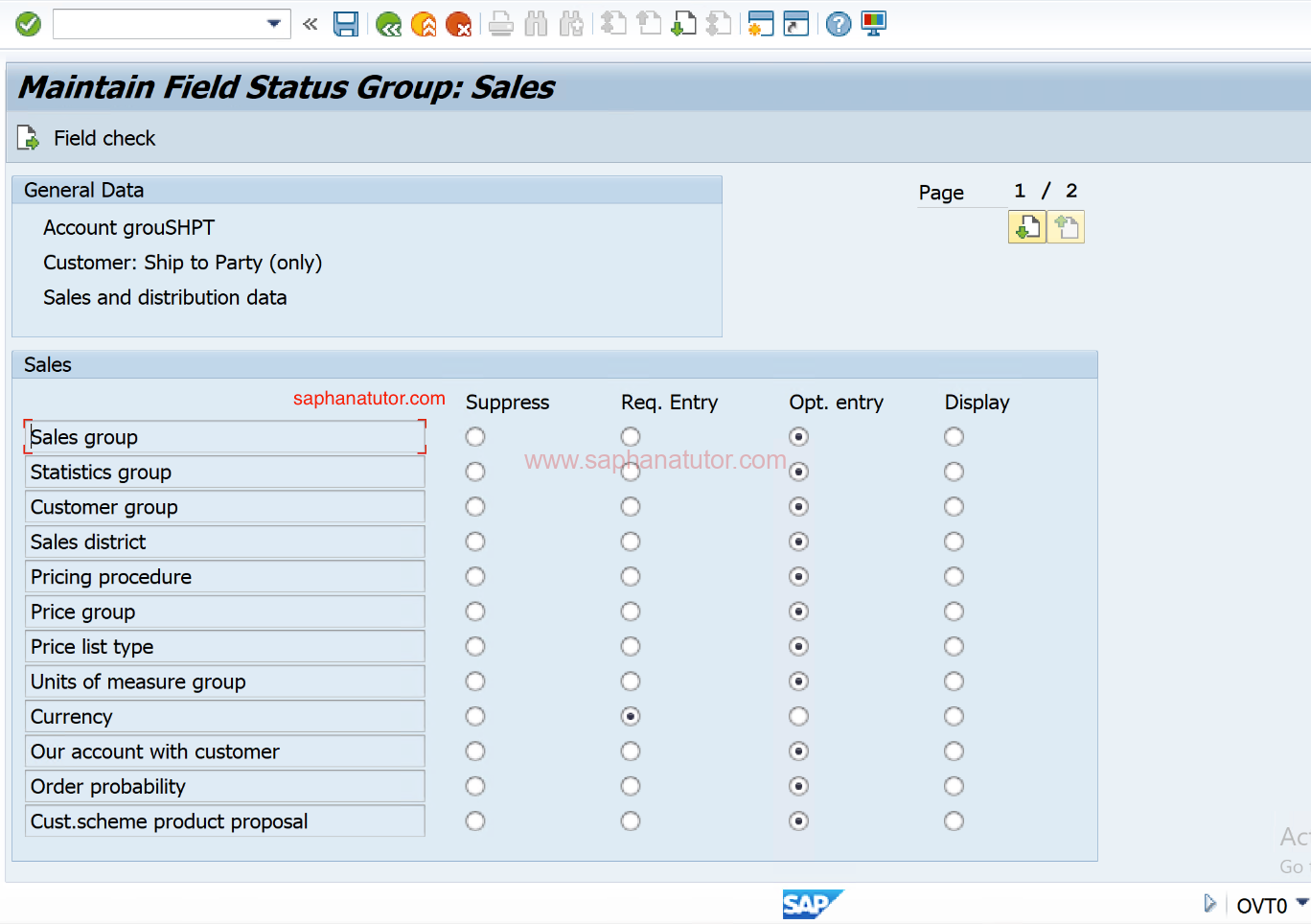The width and height of the screenshot is (1311, 924).
Task: Click 'Sales and distribution data' text
Action: point(165,298)
